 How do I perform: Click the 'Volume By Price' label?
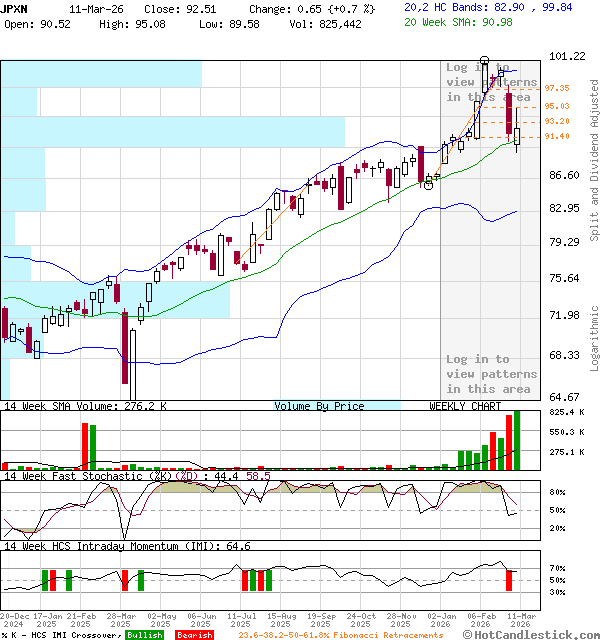[x=319, y=406]
